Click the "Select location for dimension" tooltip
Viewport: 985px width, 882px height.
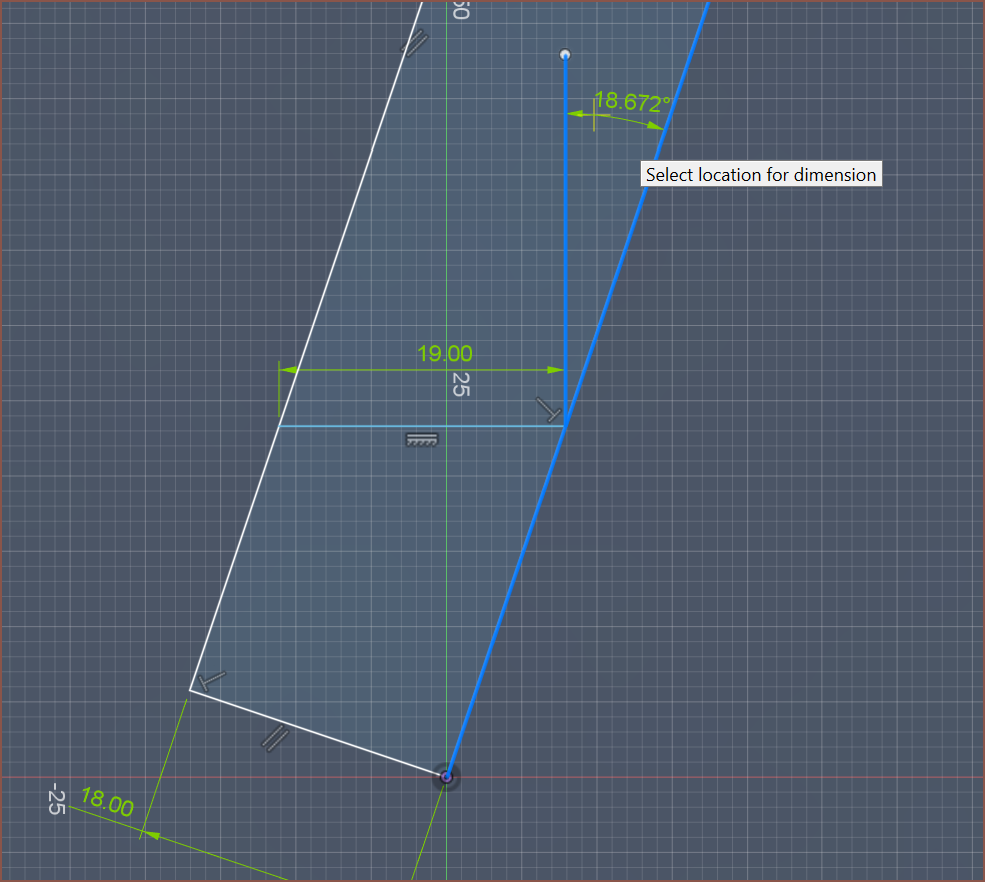pyautogui.click(x=760, y=174)
